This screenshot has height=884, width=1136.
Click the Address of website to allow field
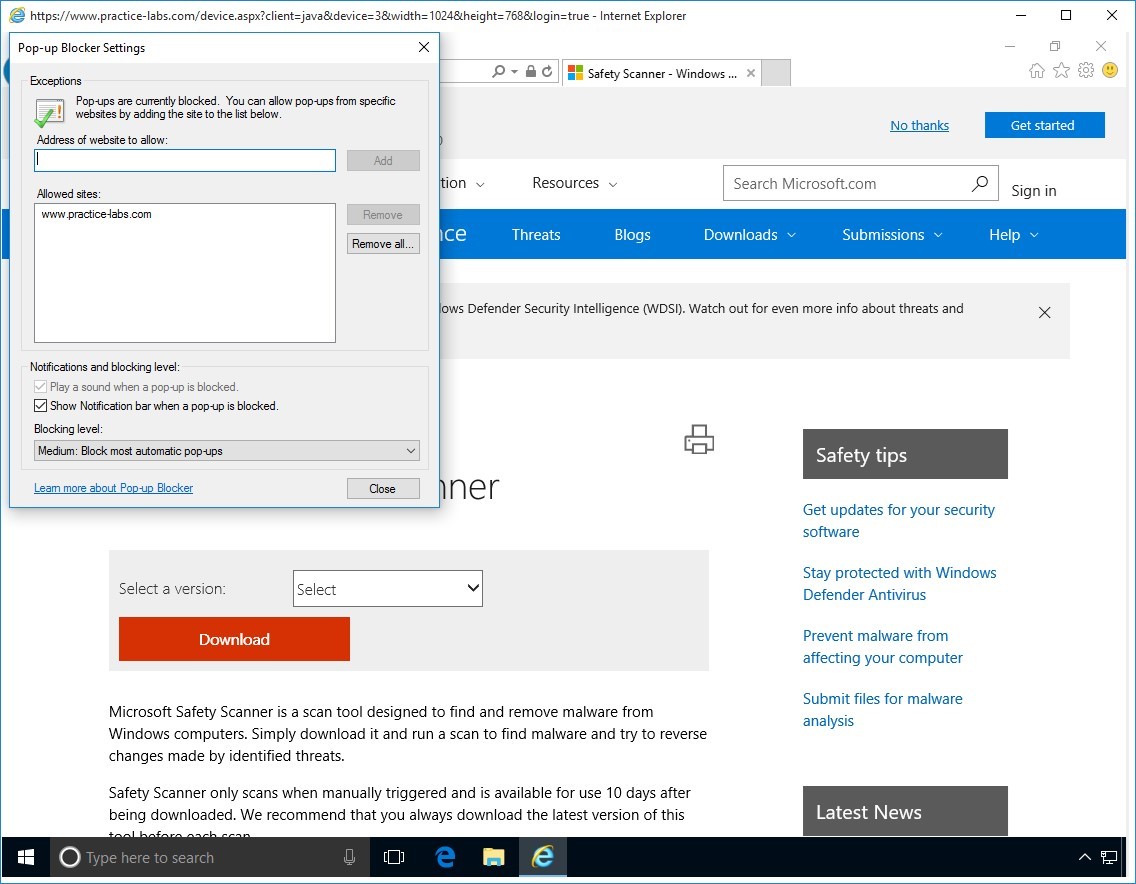coord(185,160)
